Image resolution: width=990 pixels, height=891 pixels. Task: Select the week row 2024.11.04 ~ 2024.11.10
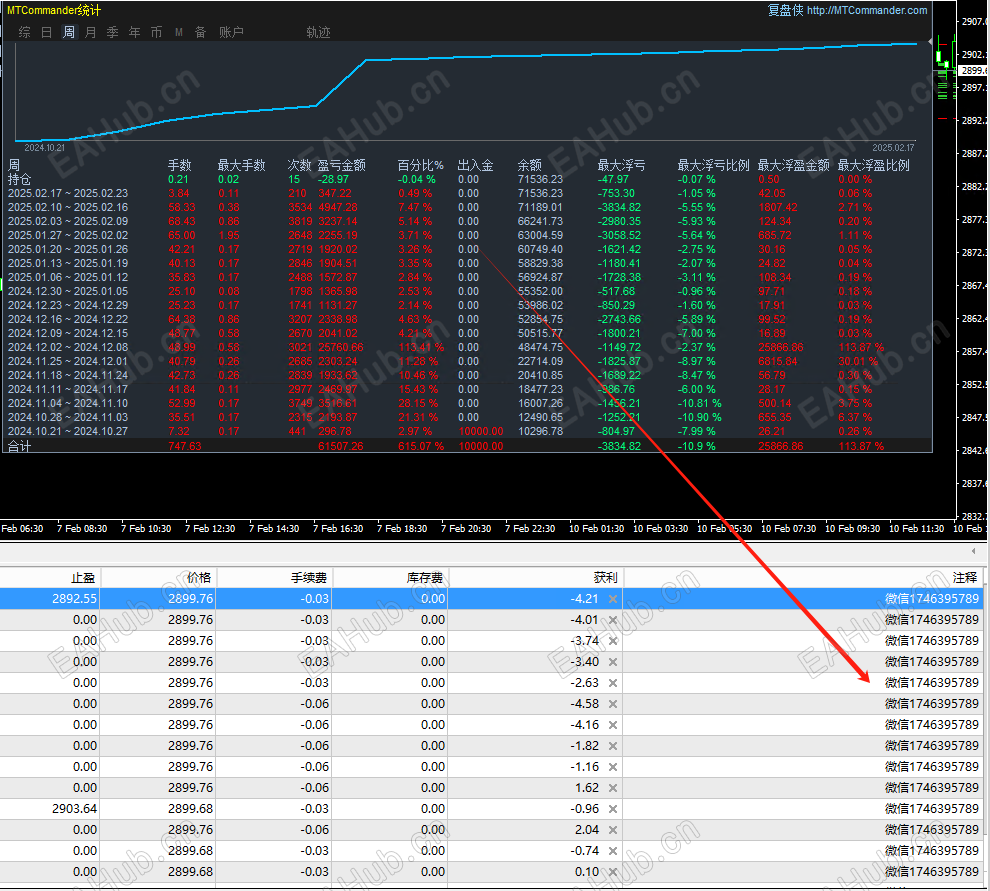click(467, 403)
